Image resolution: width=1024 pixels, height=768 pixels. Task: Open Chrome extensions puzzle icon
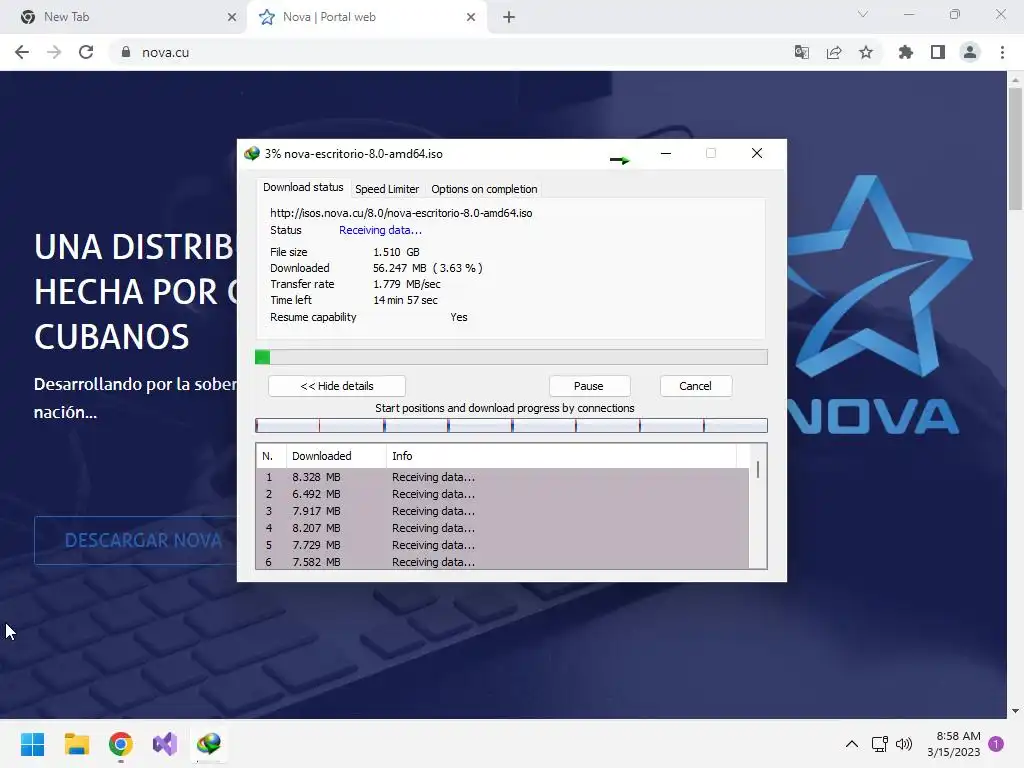[905, 52]
